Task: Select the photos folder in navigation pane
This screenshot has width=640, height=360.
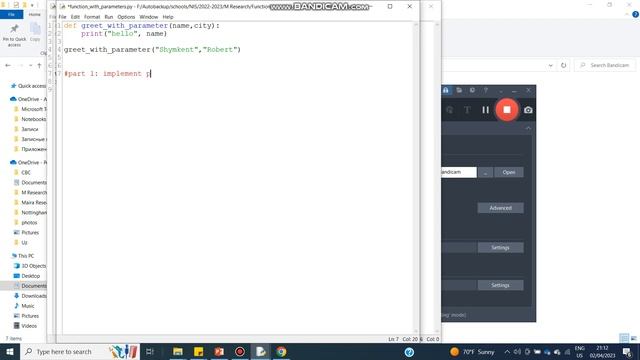Action: pyautogui.click(x=26, y=222)
